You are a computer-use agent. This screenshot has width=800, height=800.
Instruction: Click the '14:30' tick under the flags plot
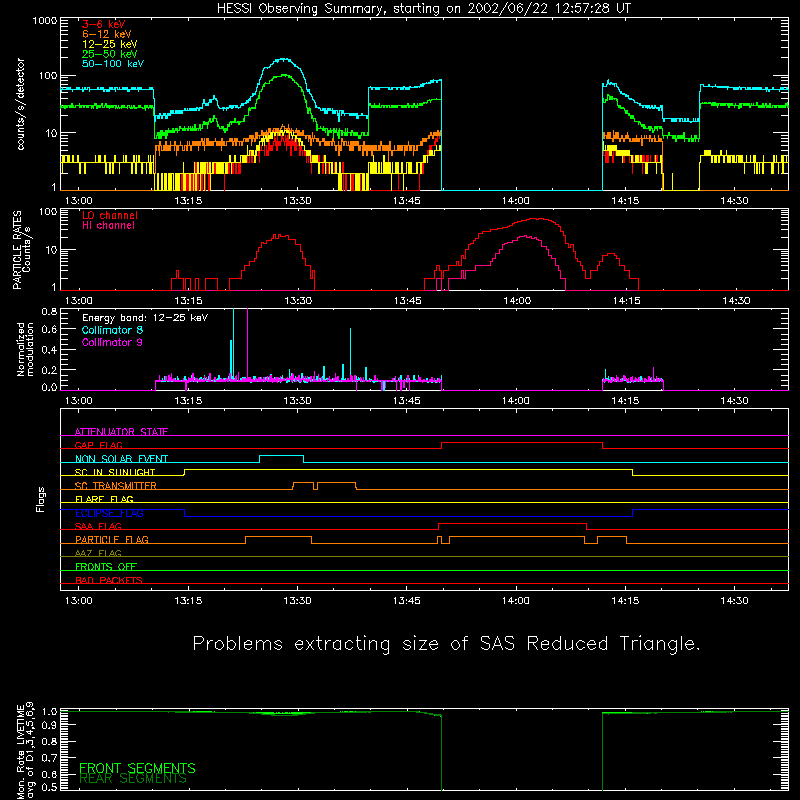(734, 601)
